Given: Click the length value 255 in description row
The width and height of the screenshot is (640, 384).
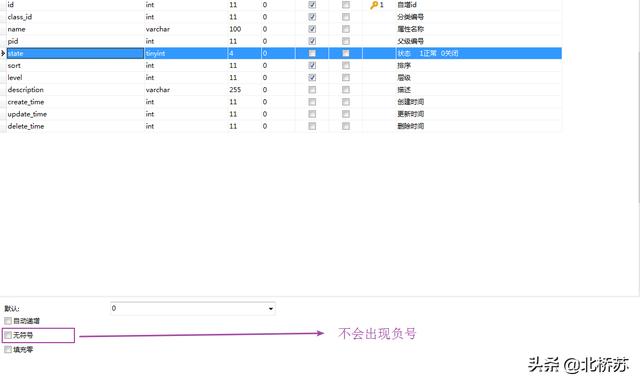Looking at the screenshot, I should [x=235, y=90].
